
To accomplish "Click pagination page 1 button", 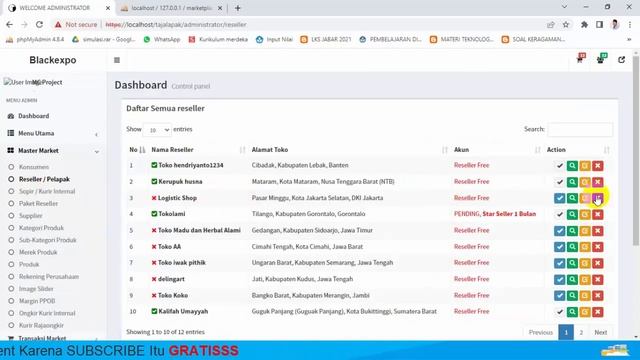I will coord(566,332).
